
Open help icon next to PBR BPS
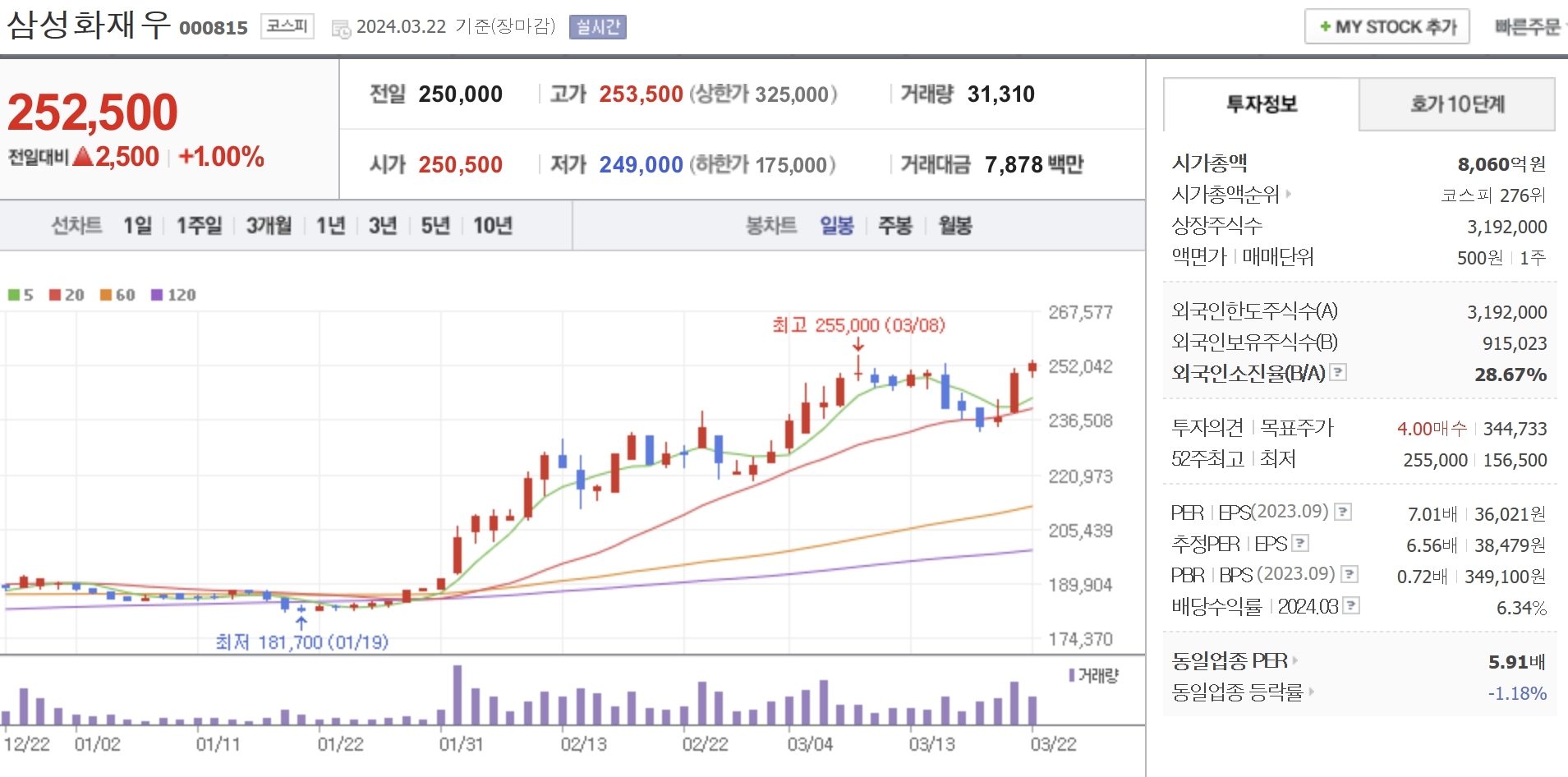1350,574
